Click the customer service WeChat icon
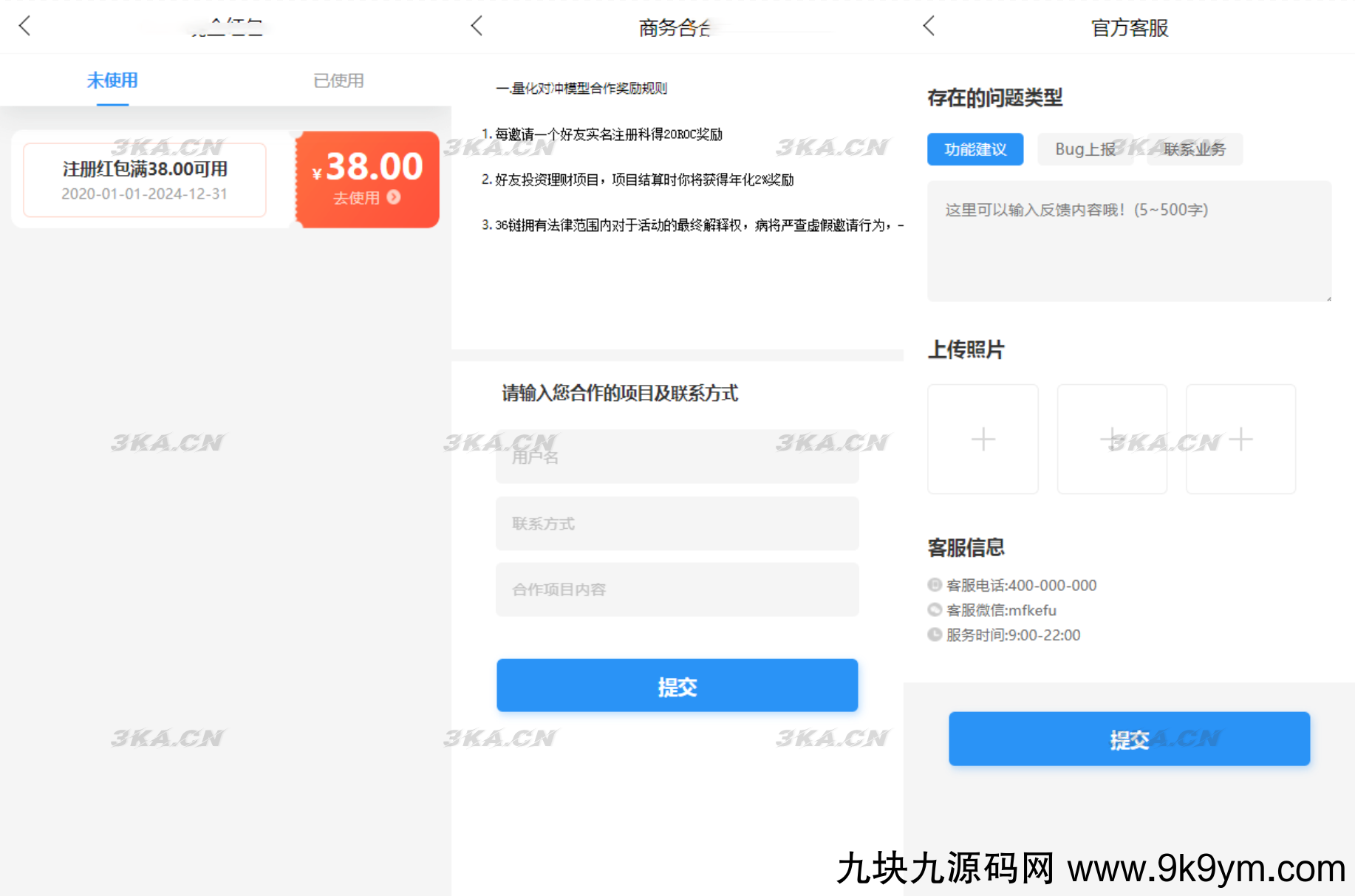 (x=935, y=610)
